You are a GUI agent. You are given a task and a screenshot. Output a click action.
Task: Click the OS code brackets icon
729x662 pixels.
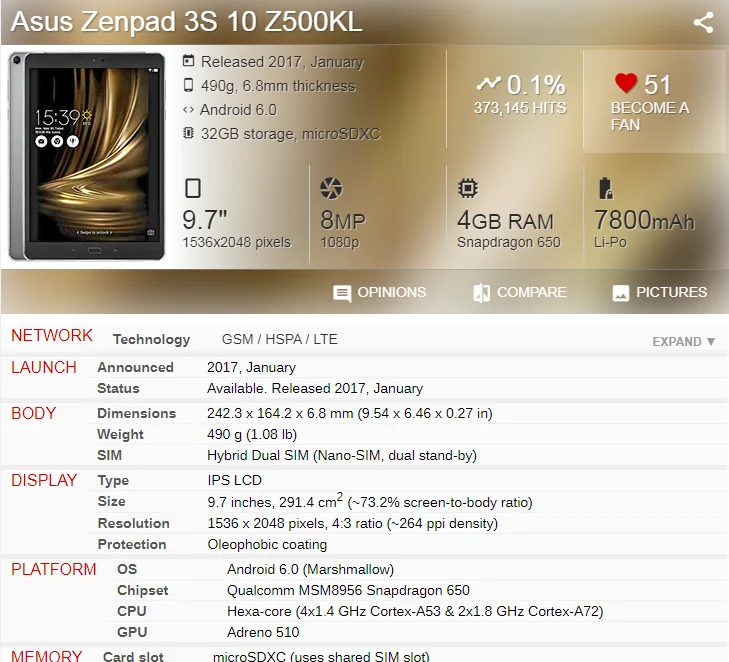pos(188,110)
